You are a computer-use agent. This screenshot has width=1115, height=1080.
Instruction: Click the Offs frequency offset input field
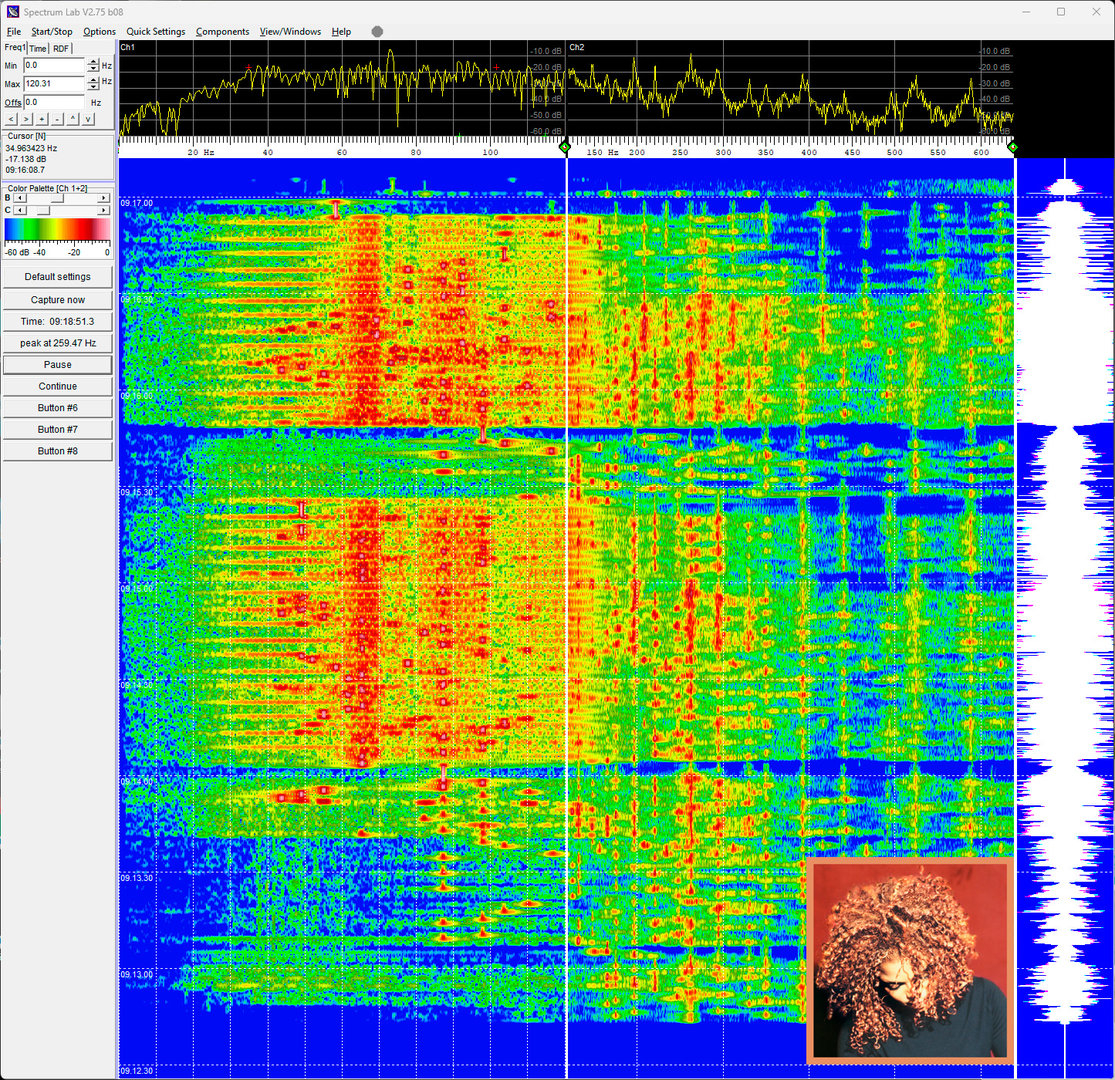[54, 102]
